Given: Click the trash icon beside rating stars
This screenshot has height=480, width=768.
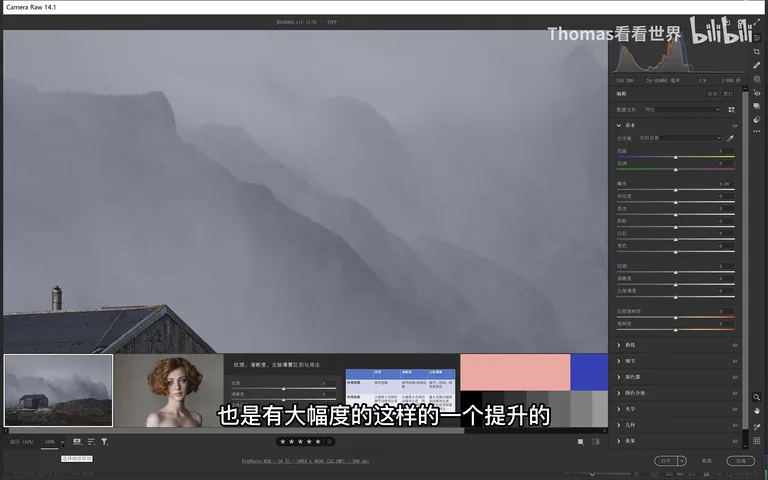Looking at the screenshot, I should pos(330,442).
